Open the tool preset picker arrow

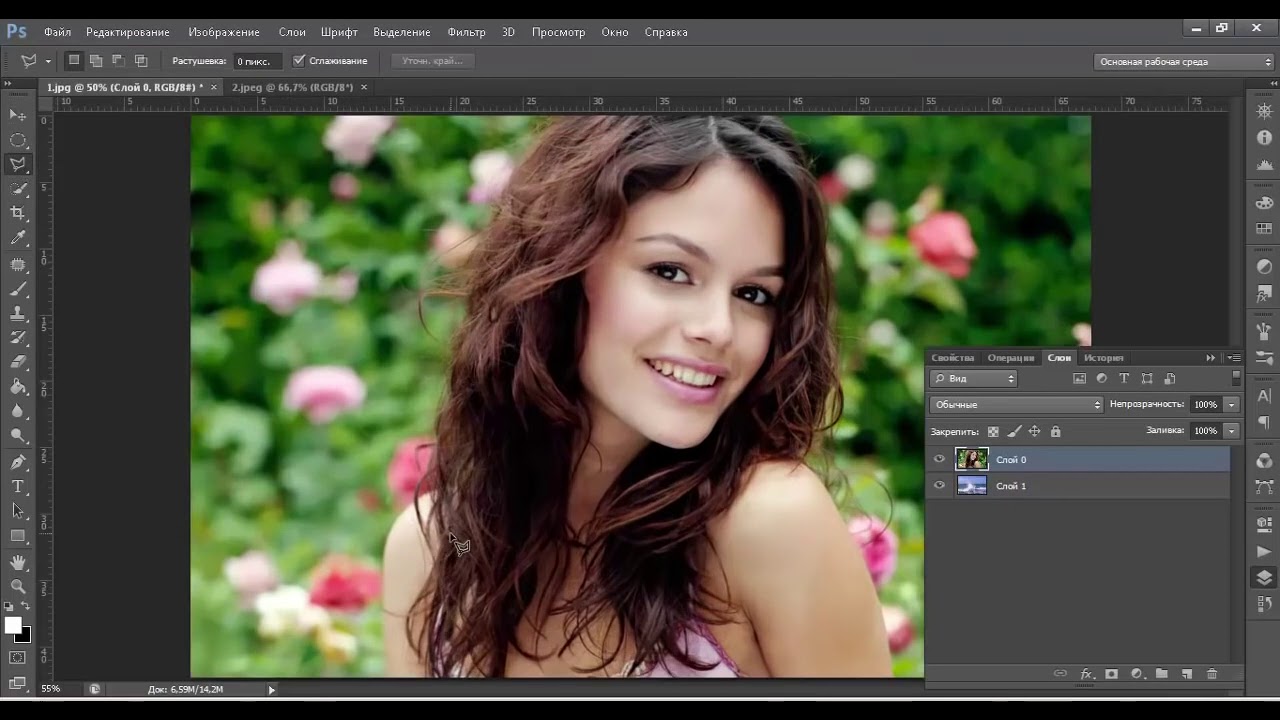(x=48, y=61)
